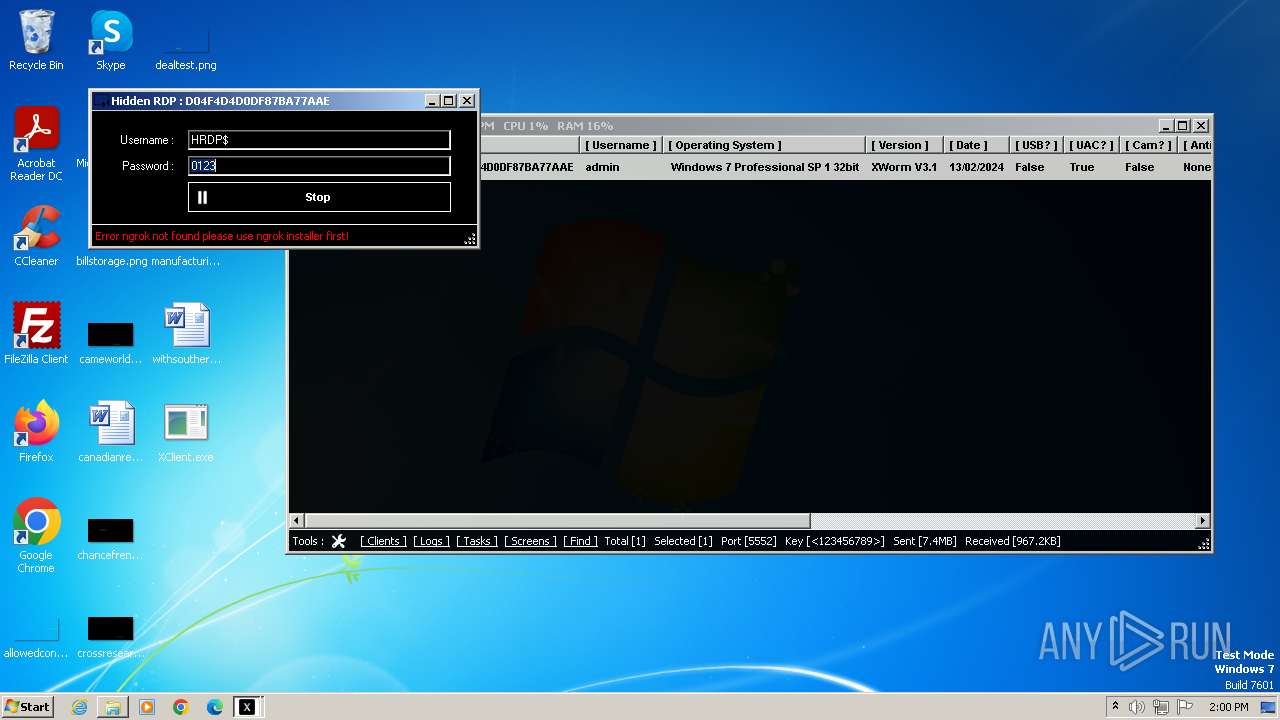The width and height of the screenshot is (1280, 720).
Task: Open the Google Chrome desktop shortcut
Action: [36, 536]
